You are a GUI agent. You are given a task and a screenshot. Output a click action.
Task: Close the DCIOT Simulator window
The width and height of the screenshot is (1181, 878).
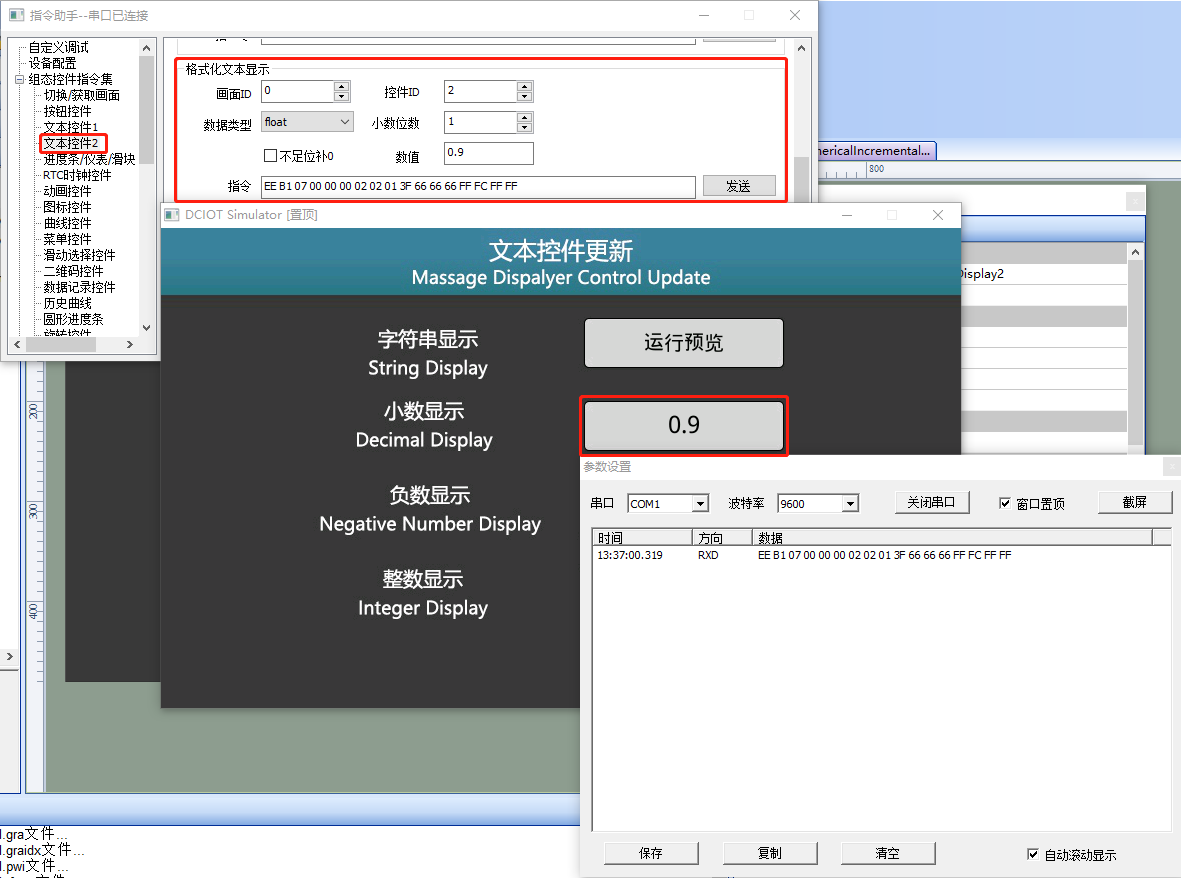click(938, 215)
